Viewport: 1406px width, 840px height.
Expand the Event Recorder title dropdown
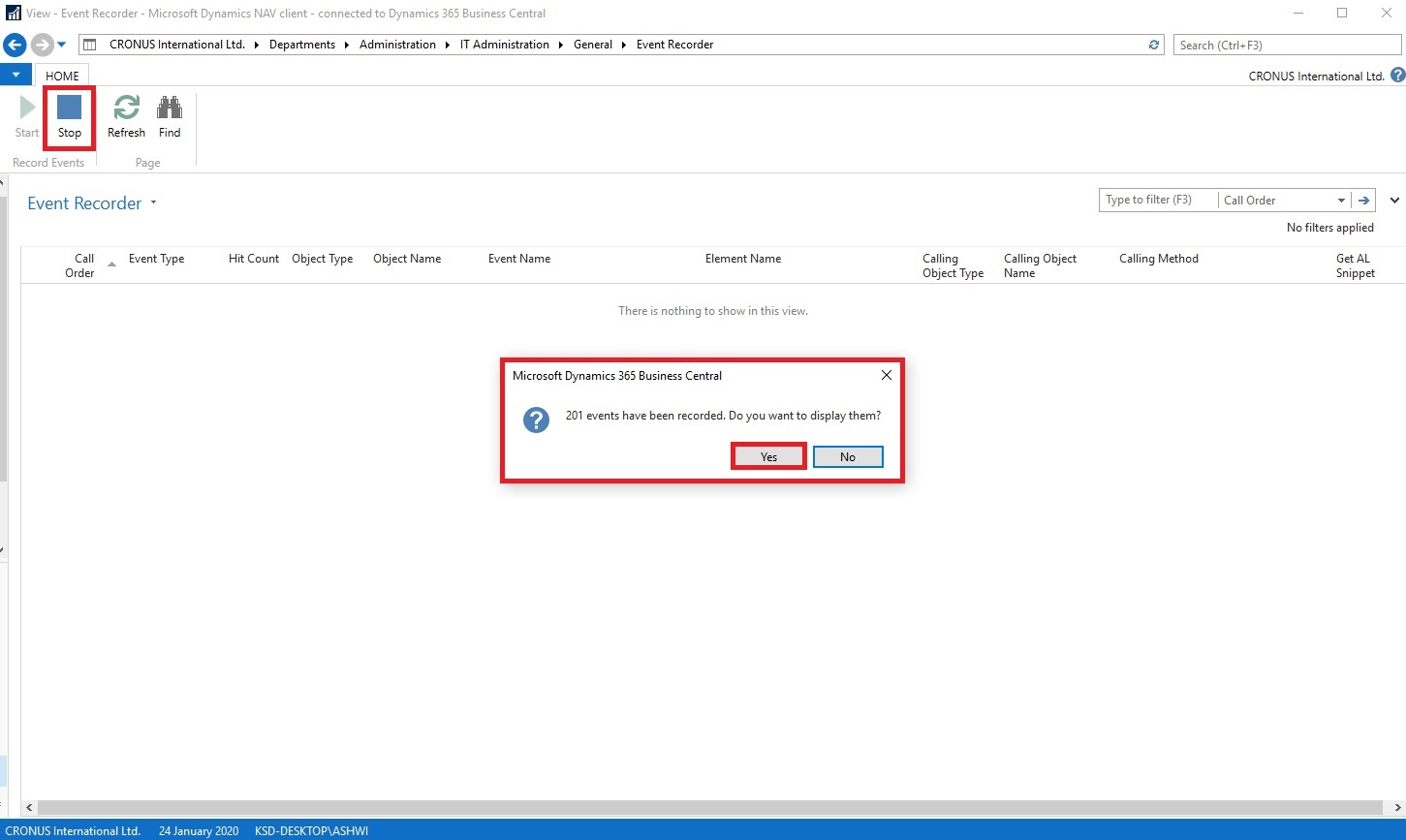(x=153, y=203)
